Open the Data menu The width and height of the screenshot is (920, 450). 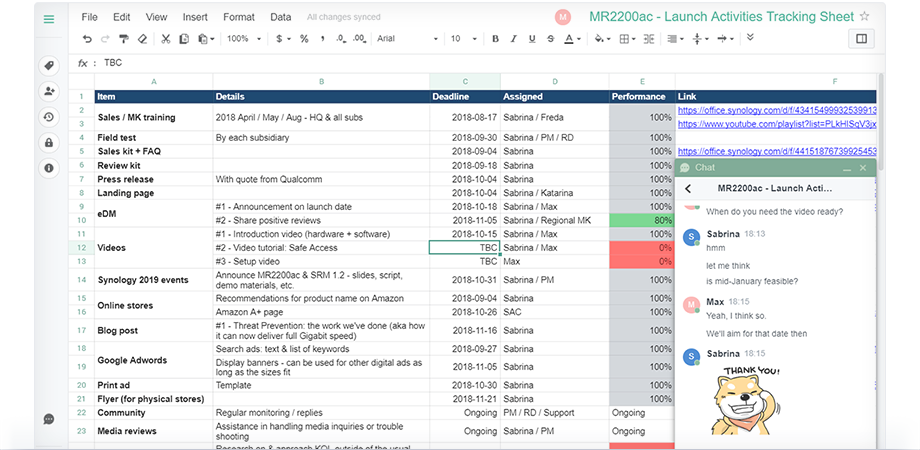[x=280, y=17]
